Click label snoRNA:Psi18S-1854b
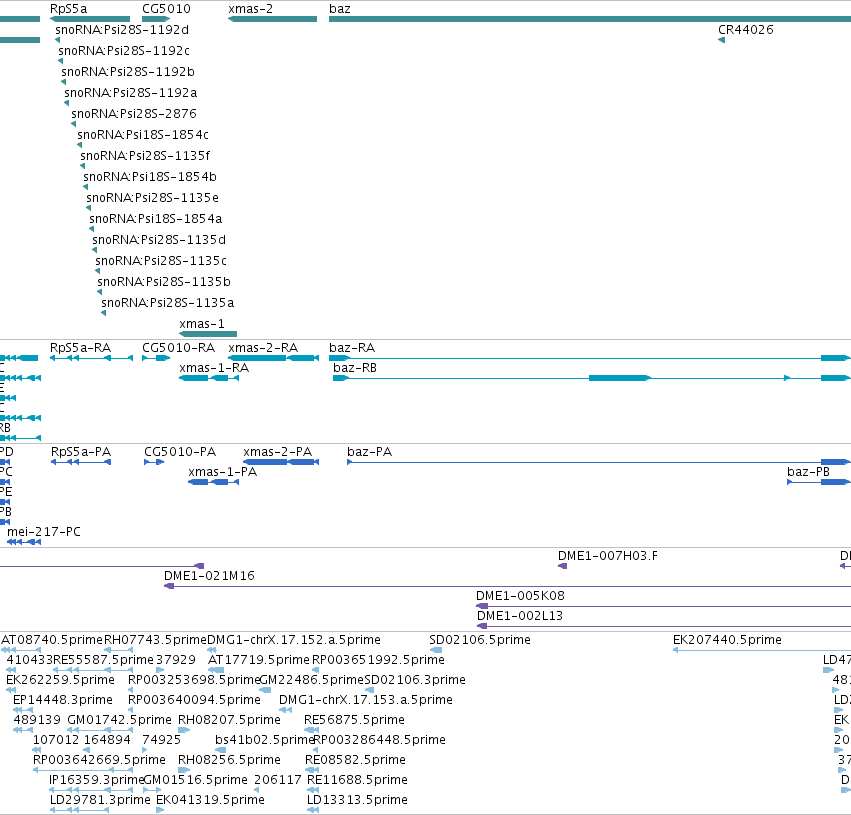 (150, 177)
